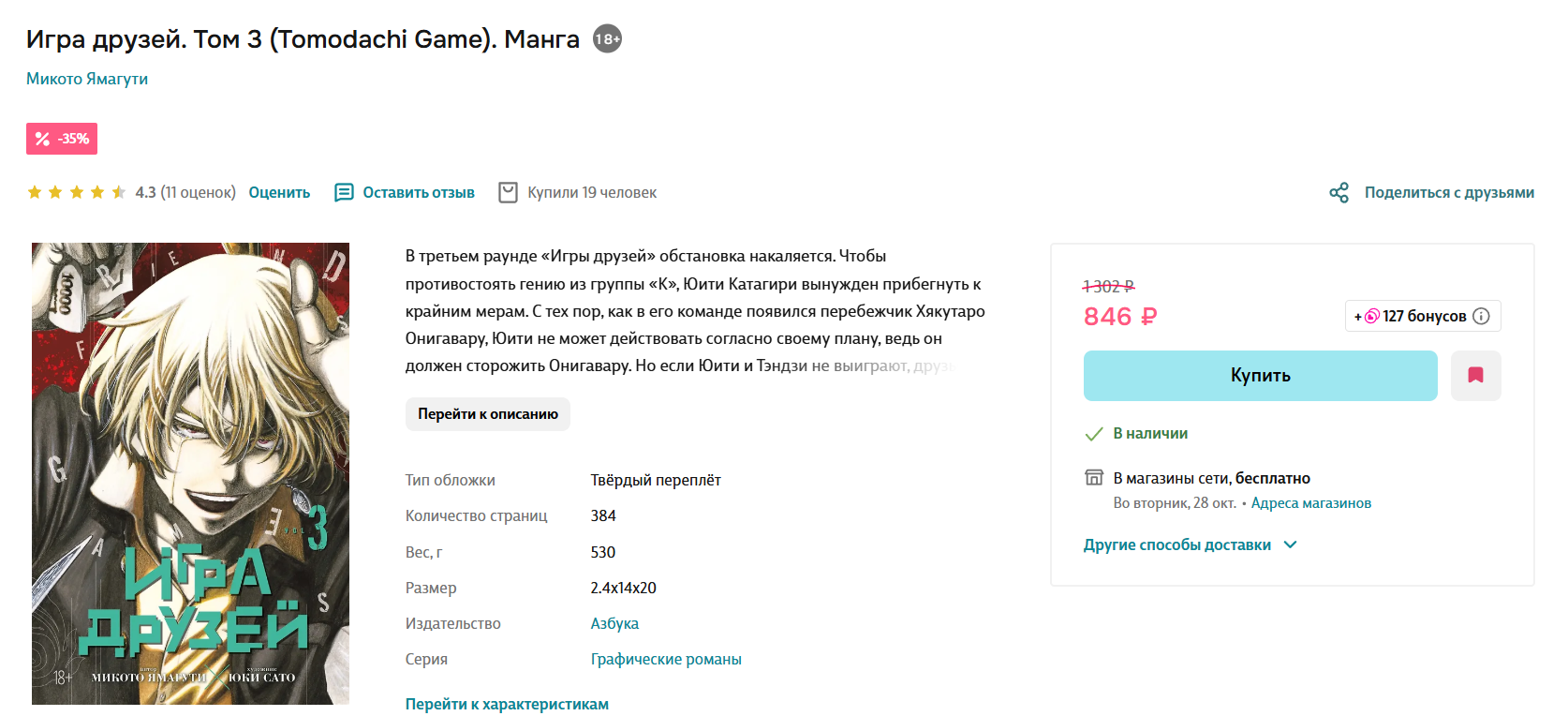Screen dimensions: 1568x716
Task: Click Адреса магазинов link
Action: click(x=1310, y=503)
